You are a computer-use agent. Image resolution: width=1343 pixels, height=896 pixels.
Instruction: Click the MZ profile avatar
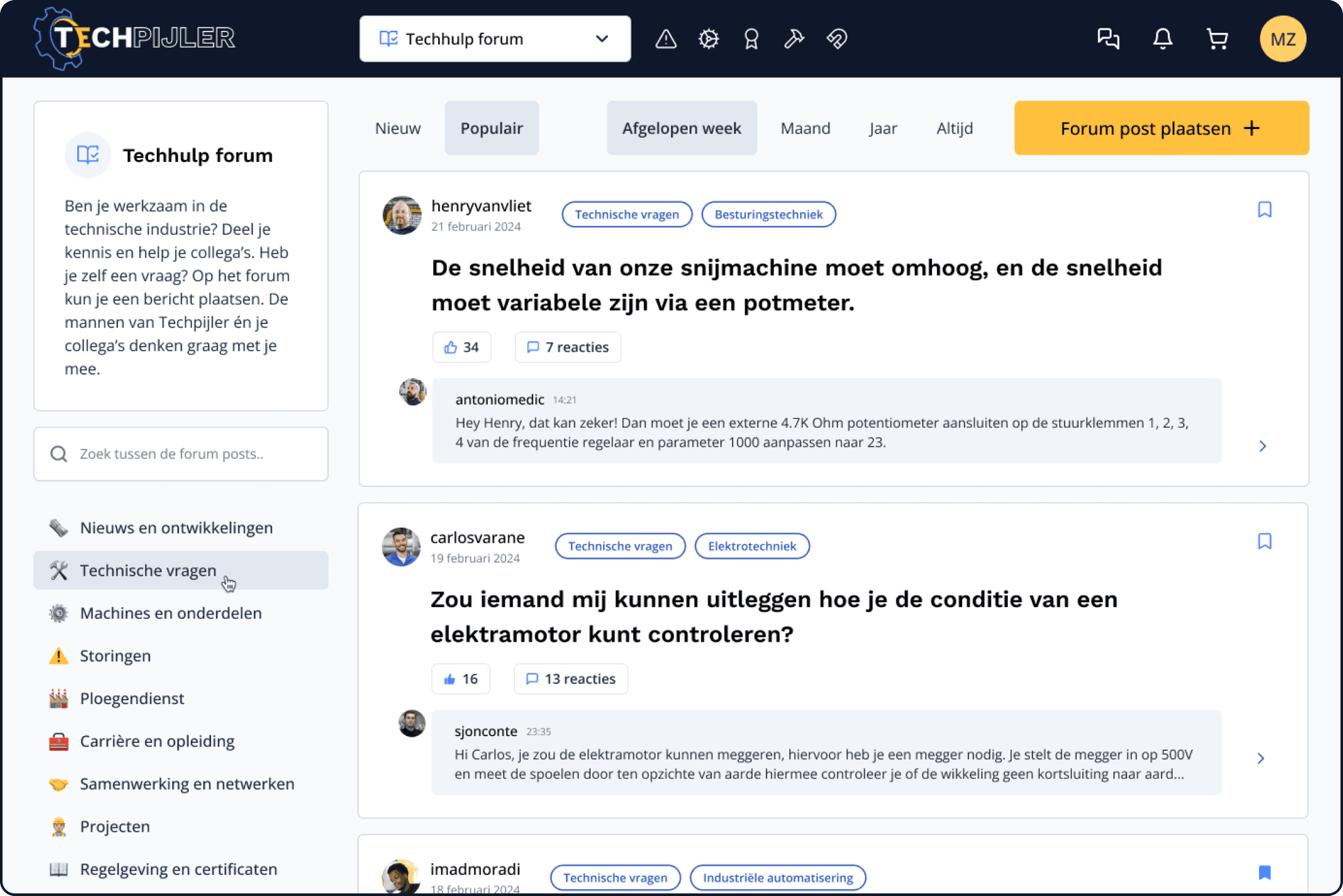[1283, 39]
